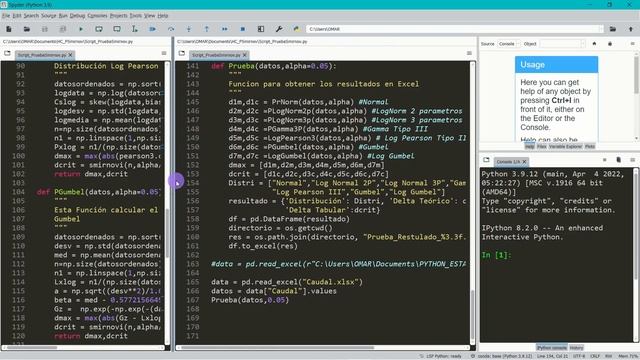This screenshot has height=360, width=640.
Task: Open the Tools menu
Action: pyautogui.click(x=136, y=16)
